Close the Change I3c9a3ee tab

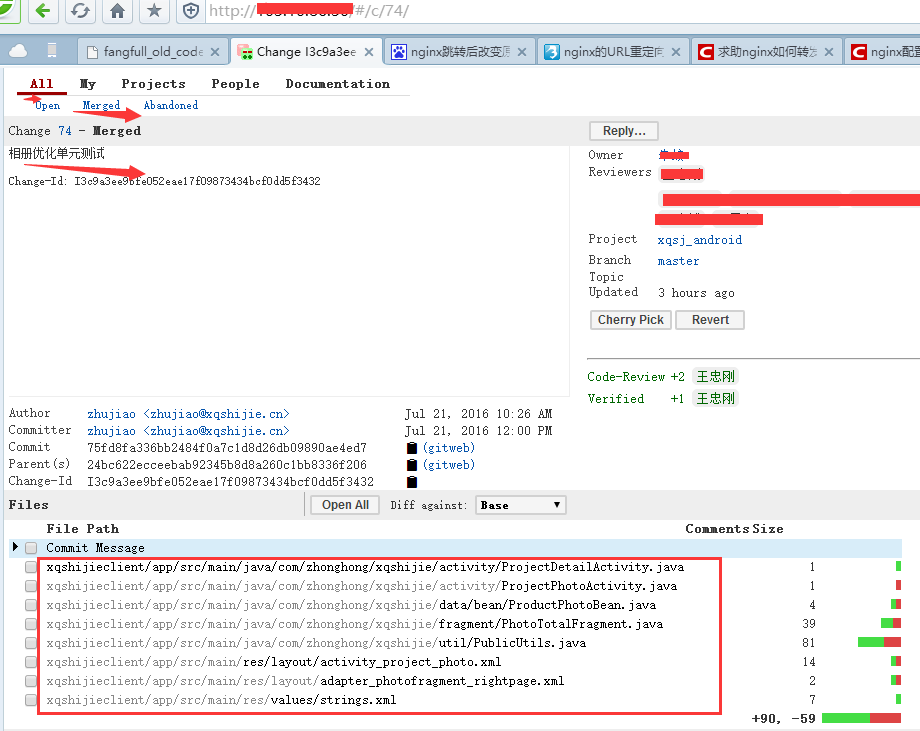[368, 52]
